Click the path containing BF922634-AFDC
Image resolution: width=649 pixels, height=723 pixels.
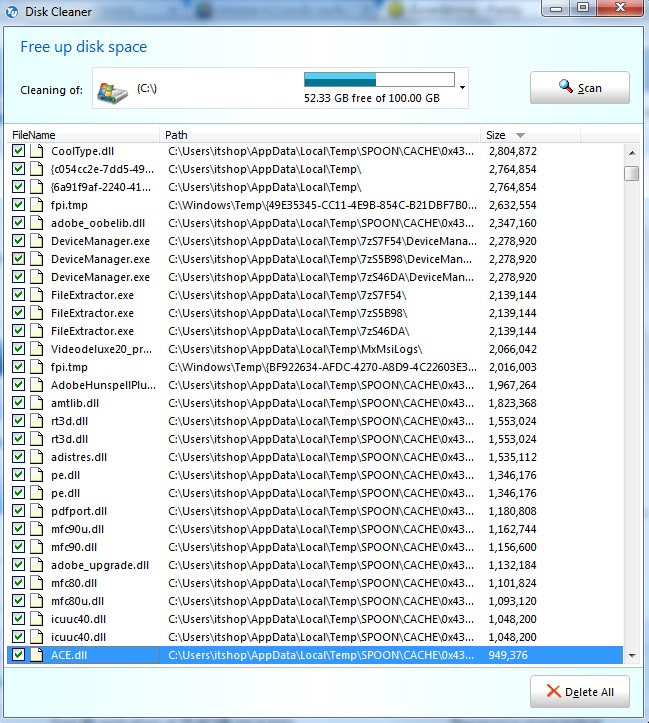pos(322,367)
